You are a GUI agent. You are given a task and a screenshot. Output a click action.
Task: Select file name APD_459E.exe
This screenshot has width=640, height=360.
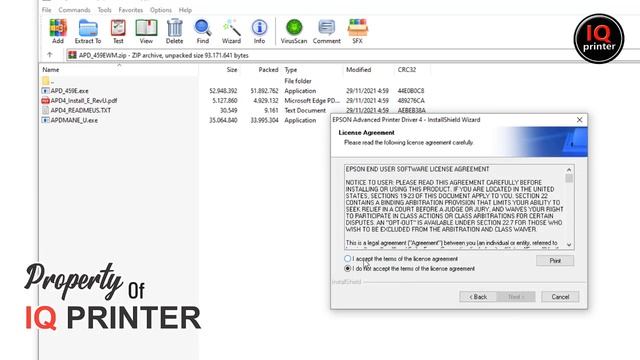[69, 91]
